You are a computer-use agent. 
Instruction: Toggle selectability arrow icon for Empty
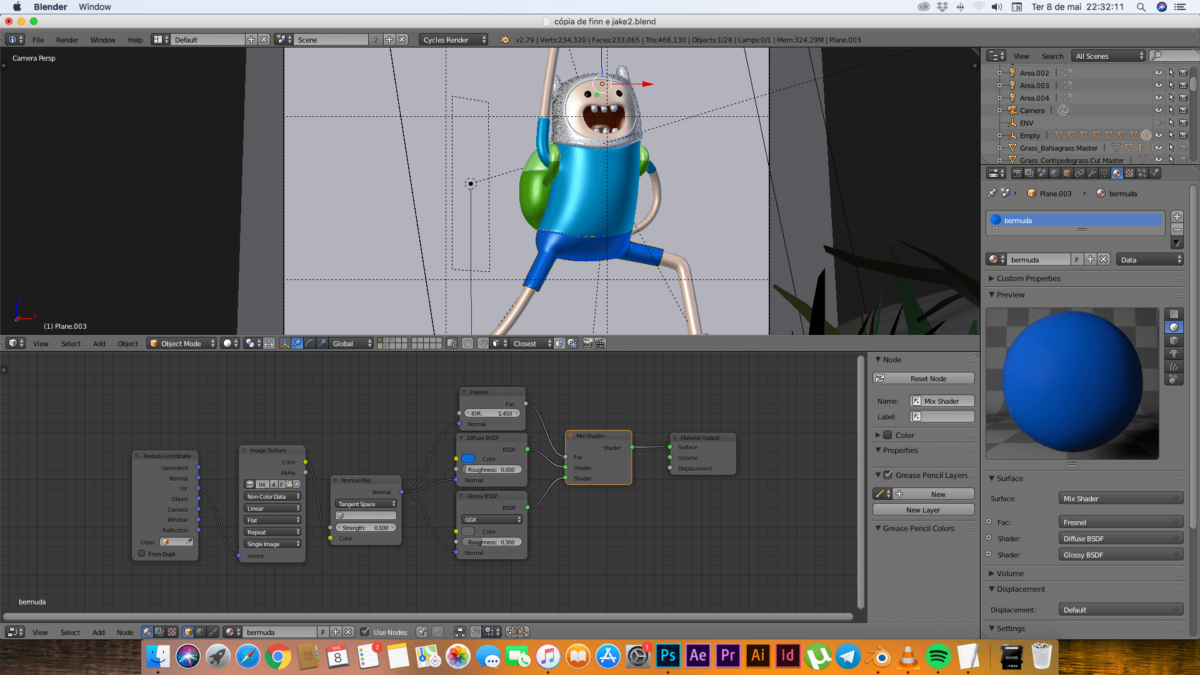(1171, 135)
